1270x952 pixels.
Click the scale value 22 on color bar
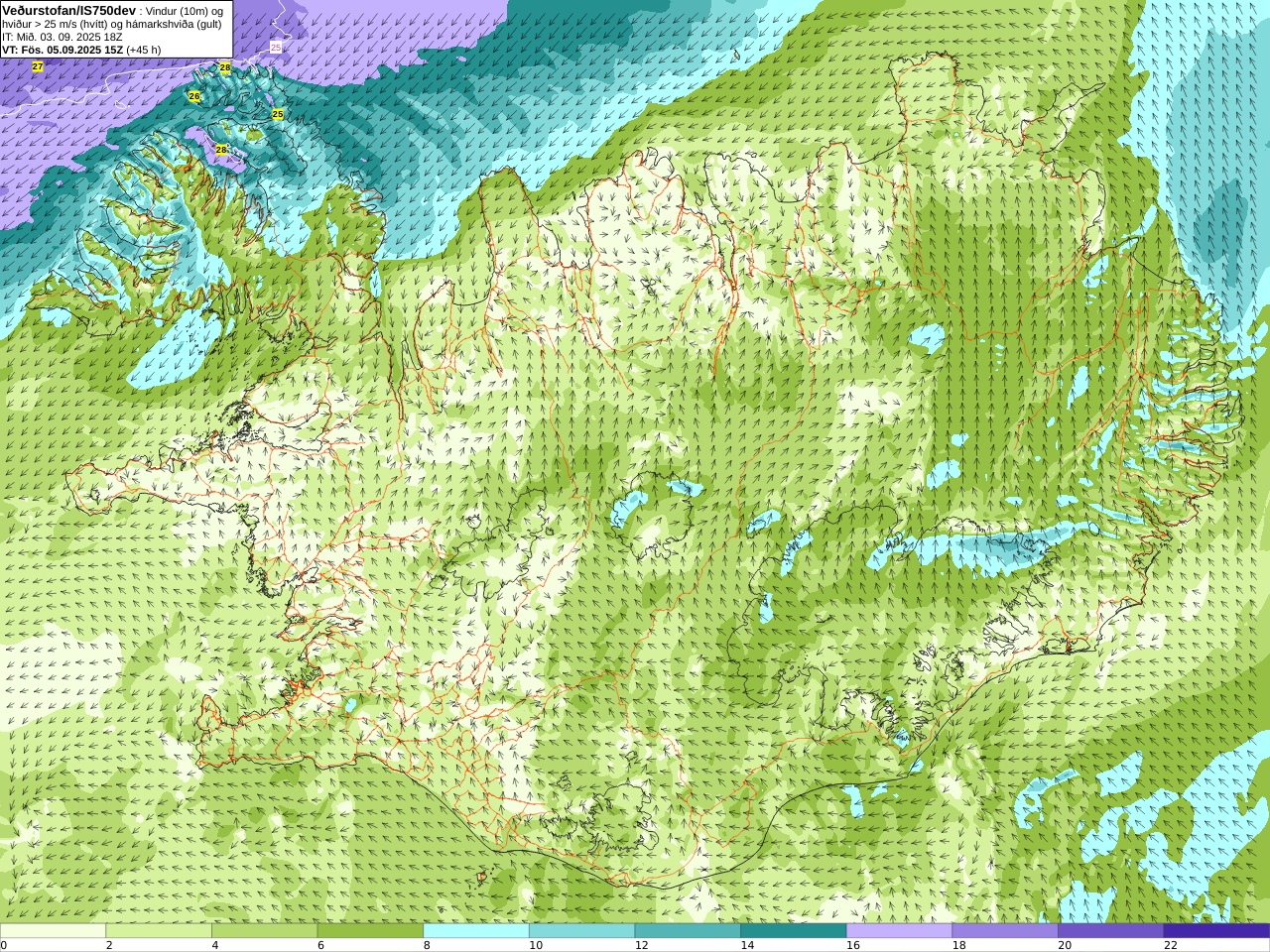1171,945
